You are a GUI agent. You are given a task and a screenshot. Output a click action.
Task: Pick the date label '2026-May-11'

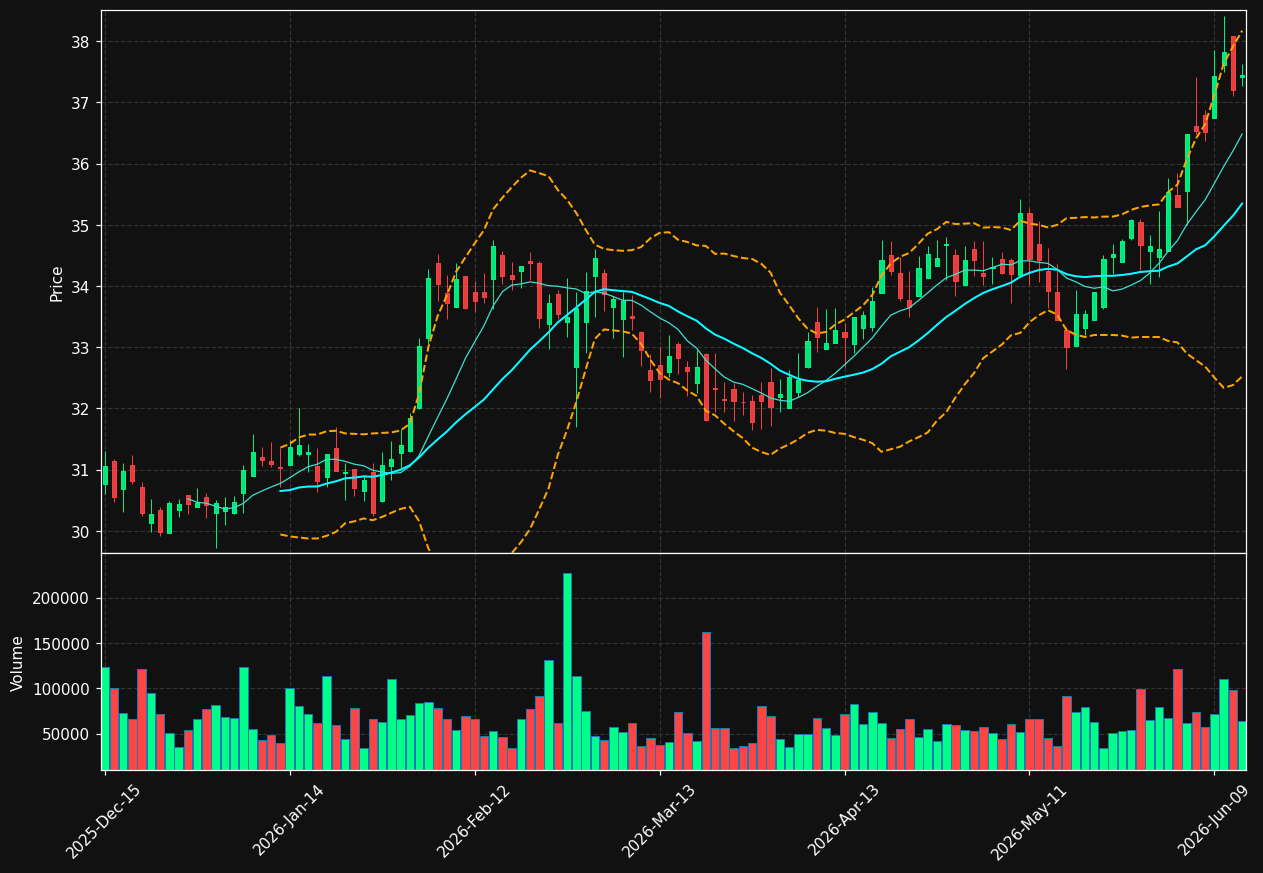tap(1029, 821)
